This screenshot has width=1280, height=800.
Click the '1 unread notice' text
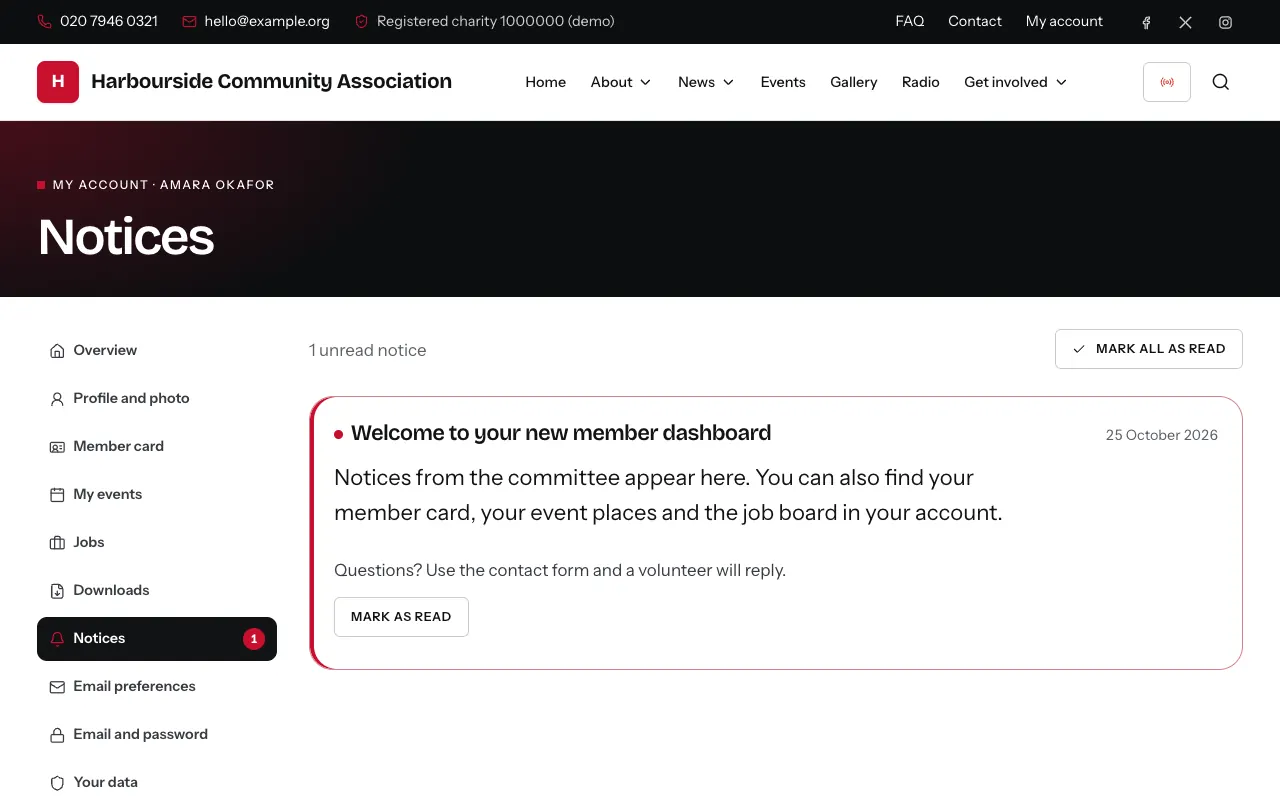click(368, 350)
